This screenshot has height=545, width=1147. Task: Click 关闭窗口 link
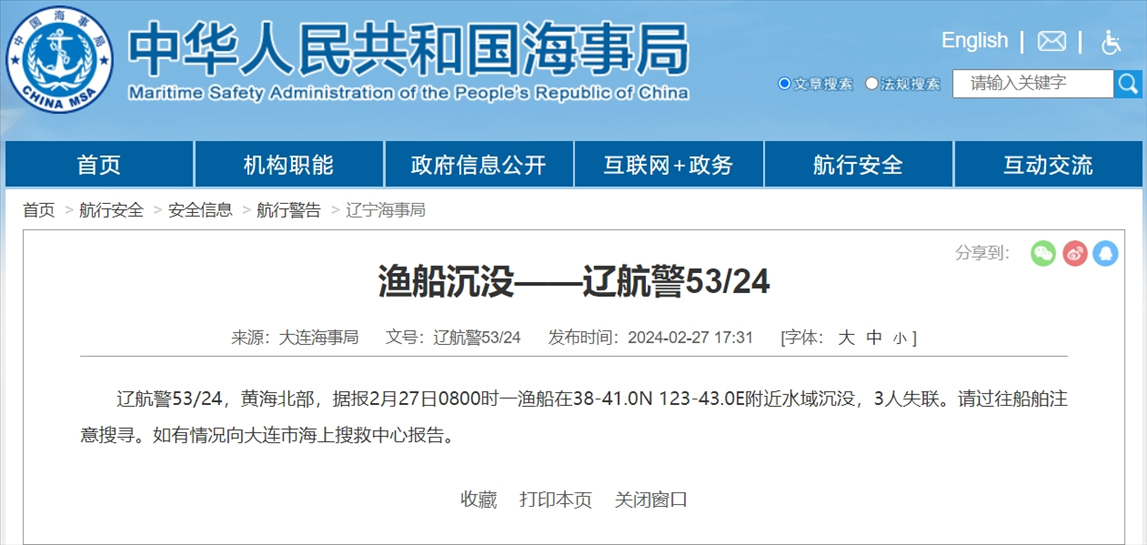pyautogui.click(x=651, y=499)
